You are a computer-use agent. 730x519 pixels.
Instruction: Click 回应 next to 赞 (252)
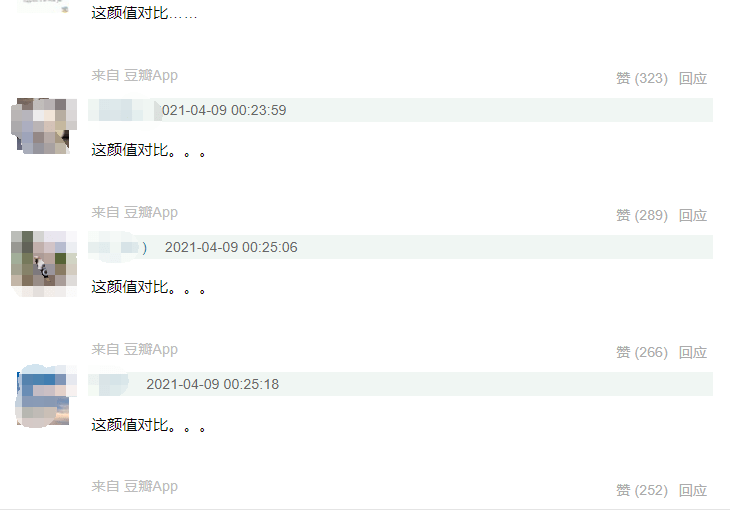point(693,490)
